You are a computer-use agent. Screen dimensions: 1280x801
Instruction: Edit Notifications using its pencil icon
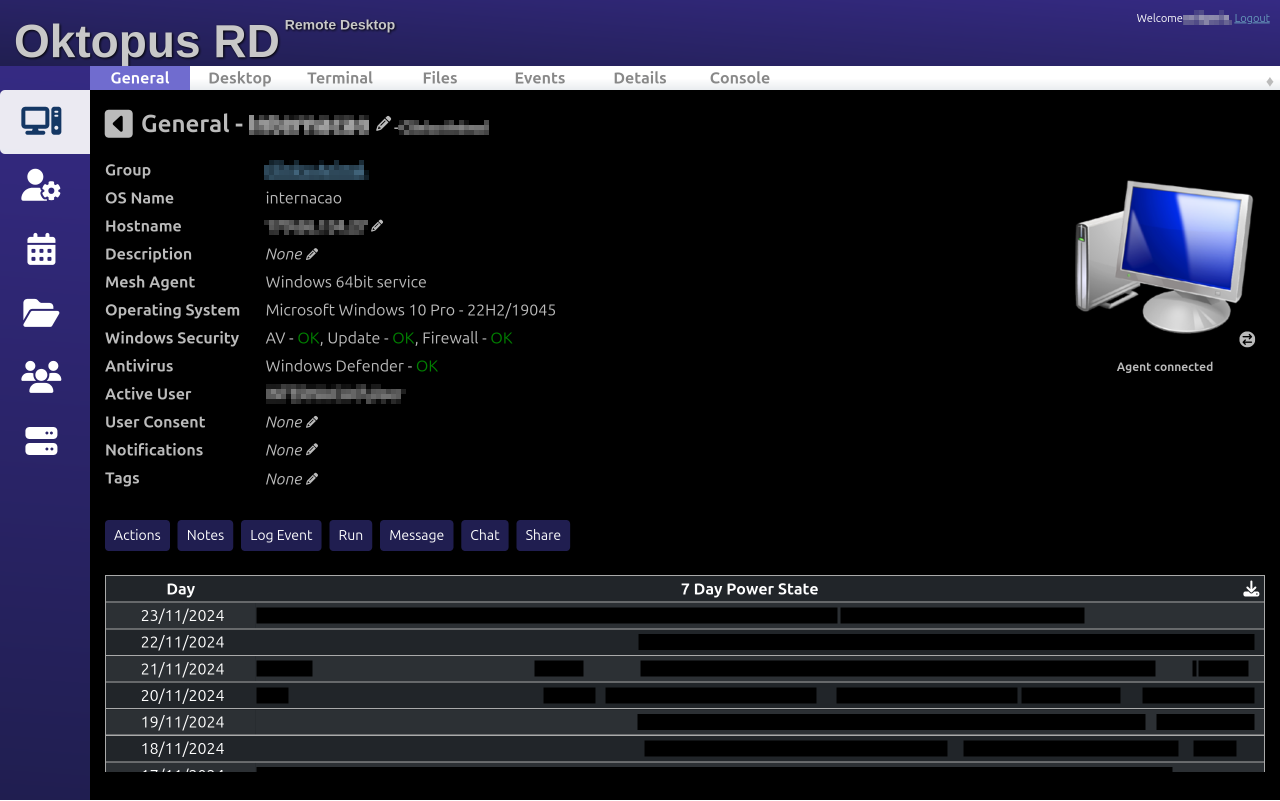(x=312, y=450)
